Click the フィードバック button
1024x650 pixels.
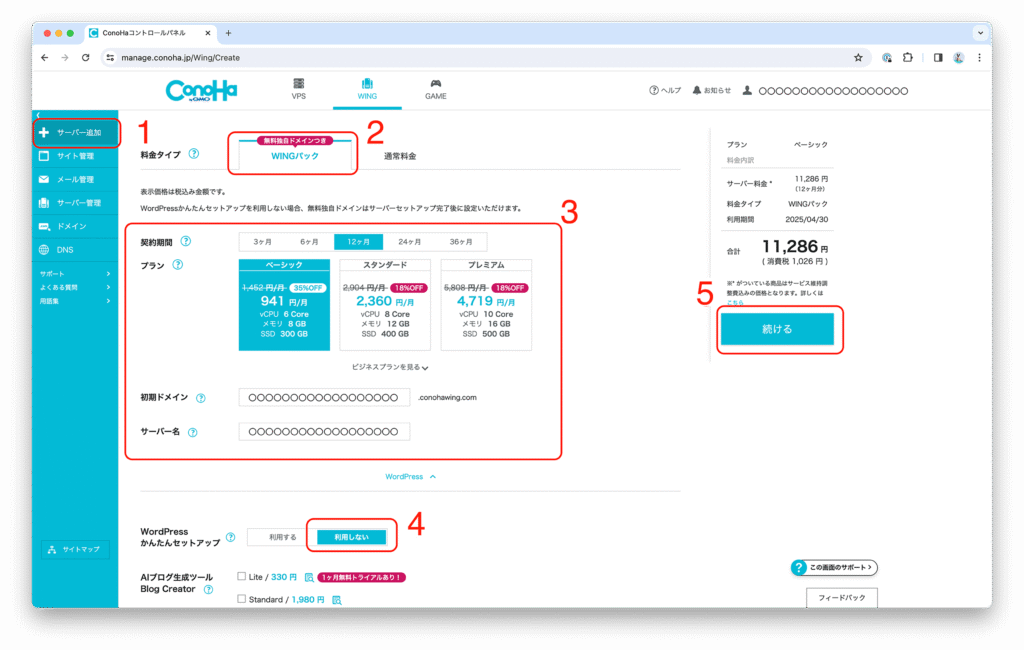[x=842, y=598]
